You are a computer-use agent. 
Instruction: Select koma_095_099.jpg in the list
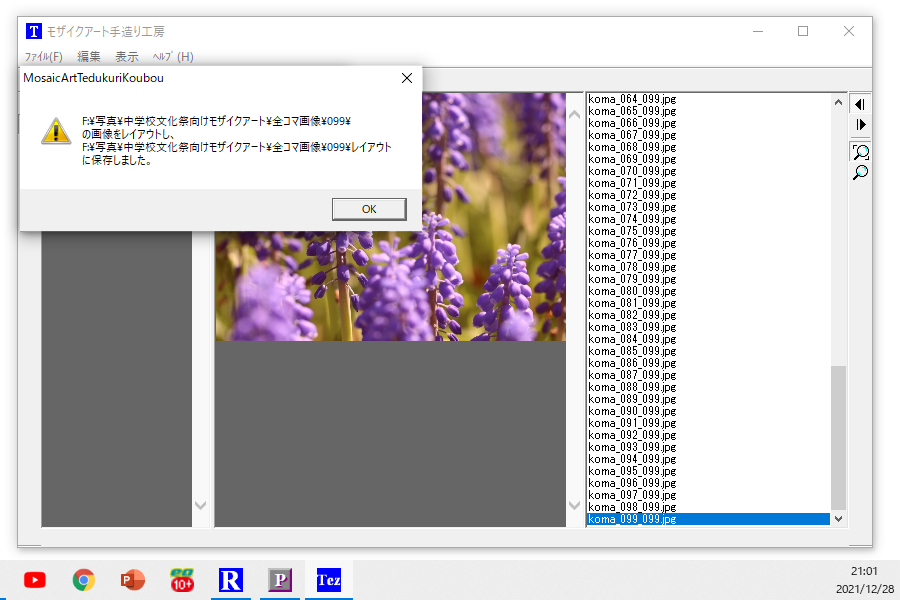tap(708, 471)
